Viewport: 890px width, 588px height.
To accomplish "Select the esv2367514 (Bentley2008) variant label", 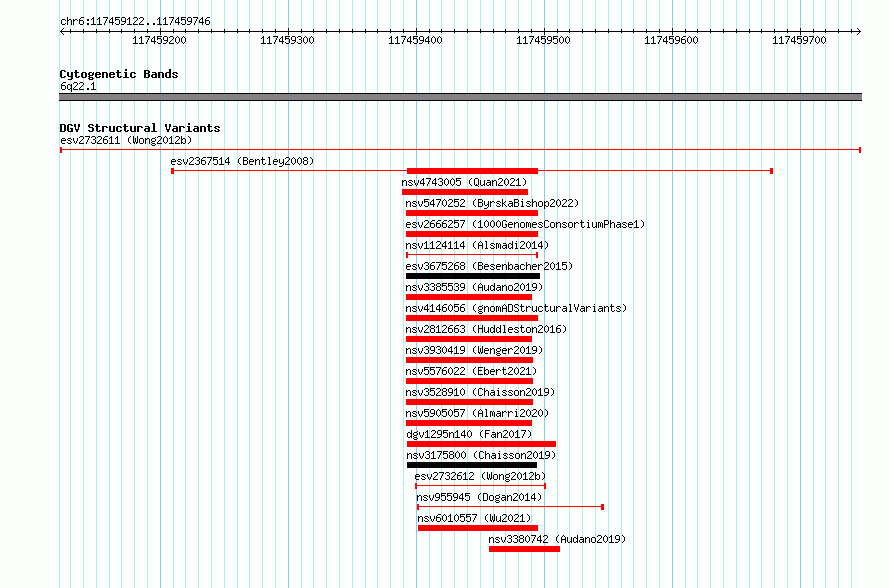I will [x=242, y=161].
